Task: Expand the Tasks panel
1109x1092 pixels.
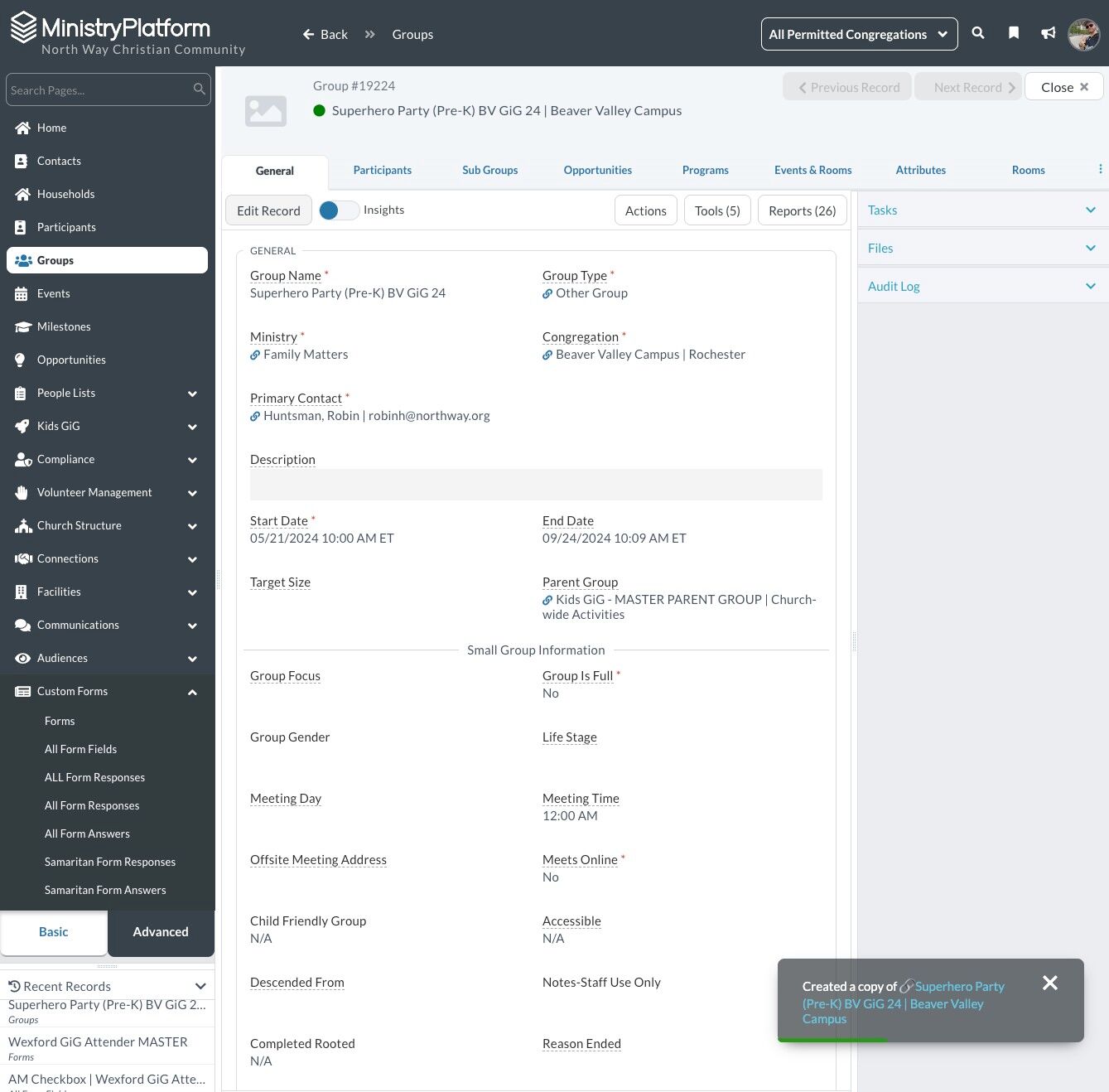Action: (983, 210)
